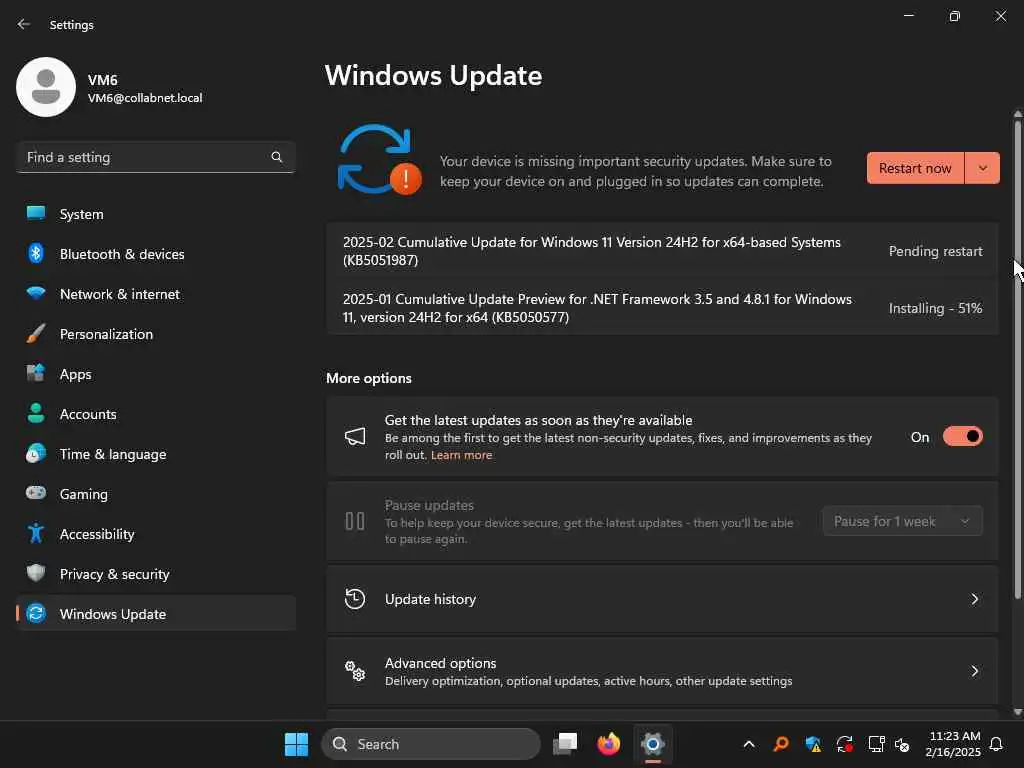
Task: Click the Privacy & security shield icon
Action: (x=36, y=573)
